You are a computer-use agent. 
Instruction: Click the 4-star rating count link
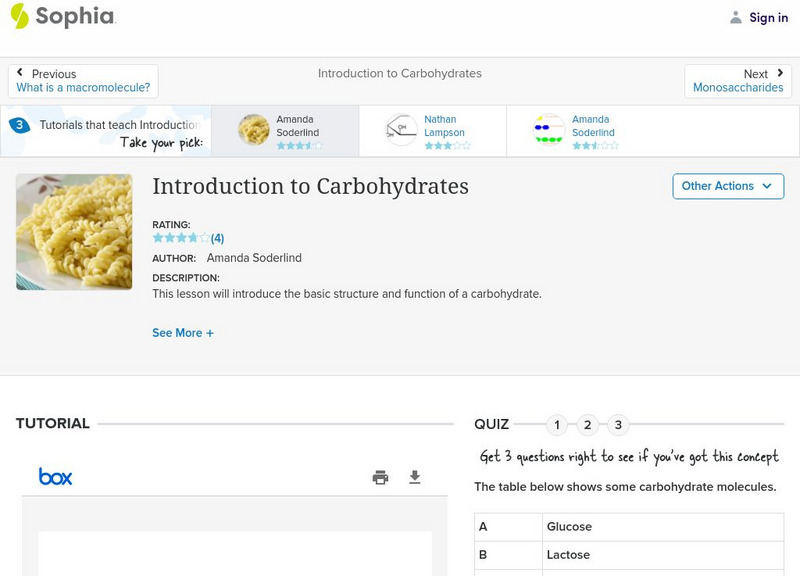pyautogui.click(x=217, y=238)
